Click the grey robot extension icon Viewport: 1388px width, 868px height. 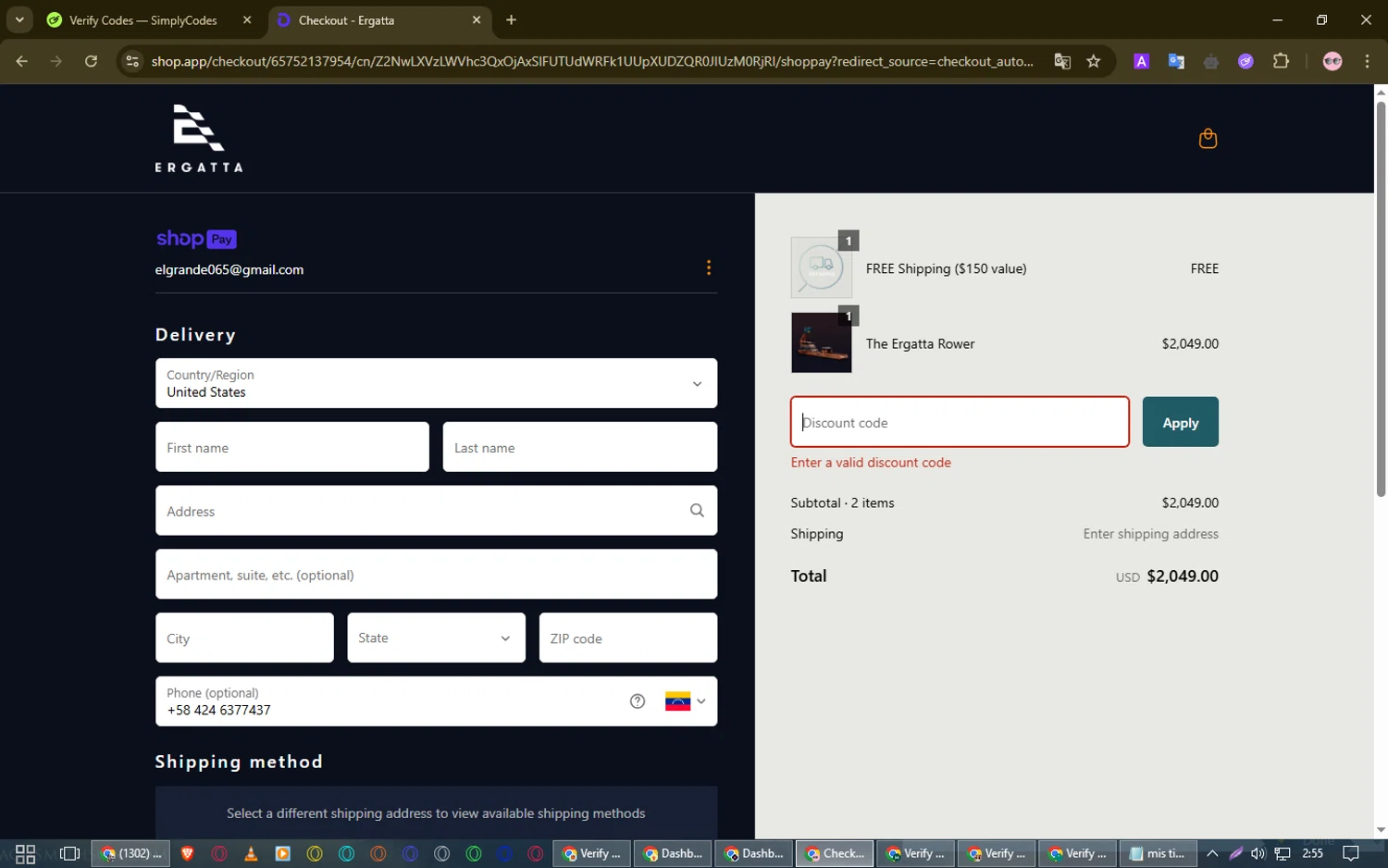1211,61
